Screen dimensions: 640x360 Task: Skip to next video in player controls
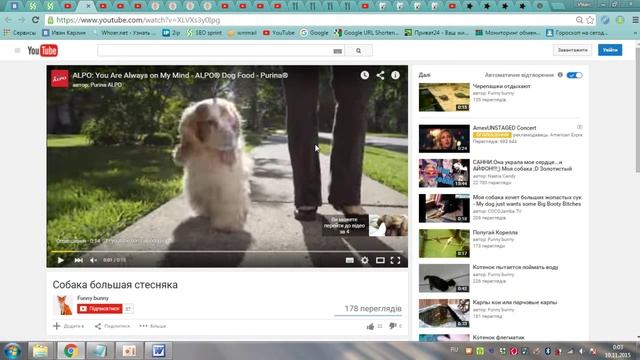click(x=78, y=260)
